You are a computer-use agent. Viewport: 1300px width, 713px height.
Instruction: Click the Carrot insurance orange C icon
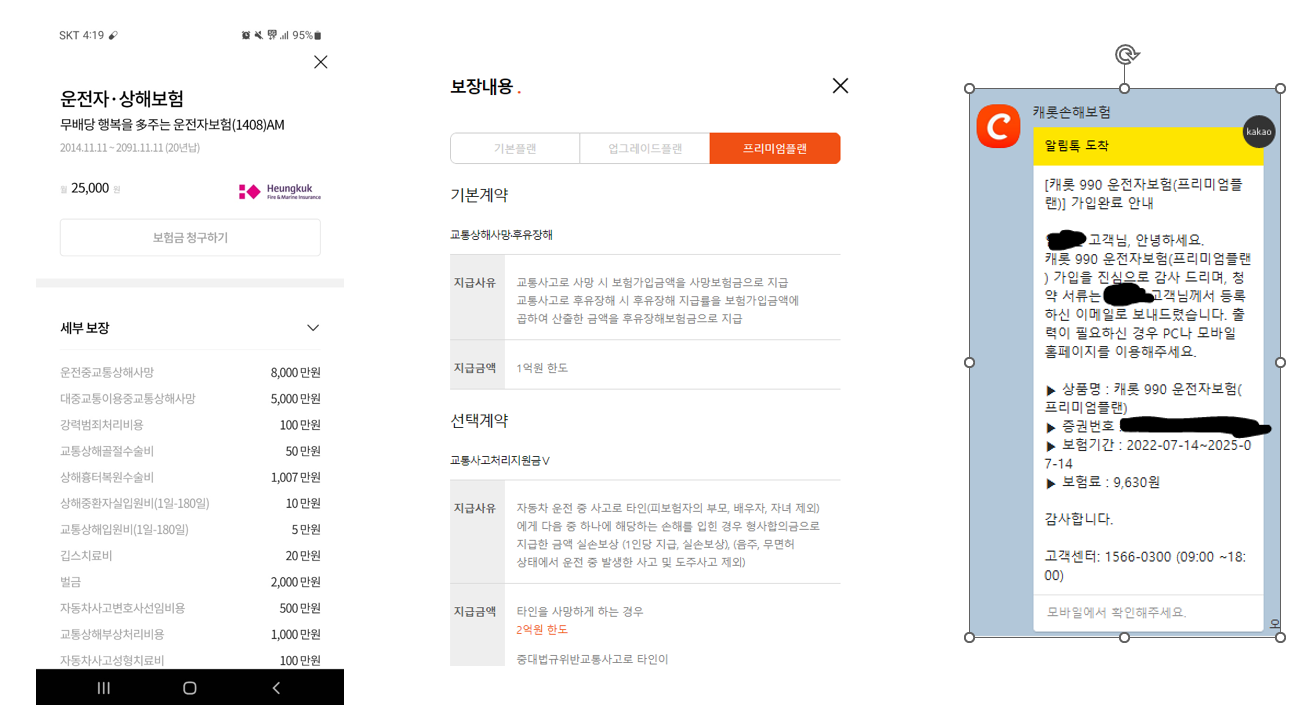(x=998, y=126)
